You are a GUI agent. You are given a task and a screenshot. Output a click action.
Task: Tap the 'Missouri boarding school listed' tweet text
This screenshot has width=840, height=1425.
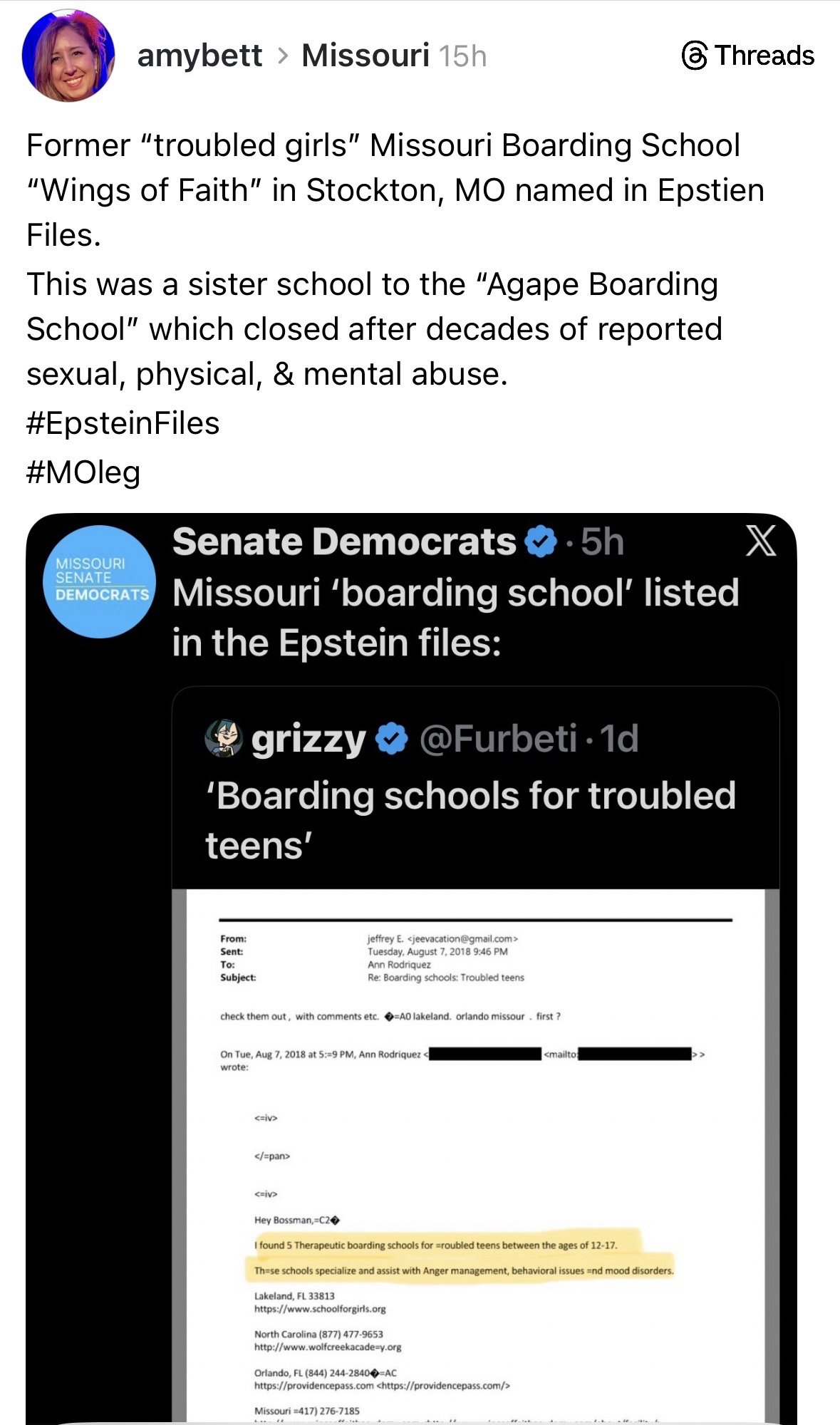[x=456, y=617]
